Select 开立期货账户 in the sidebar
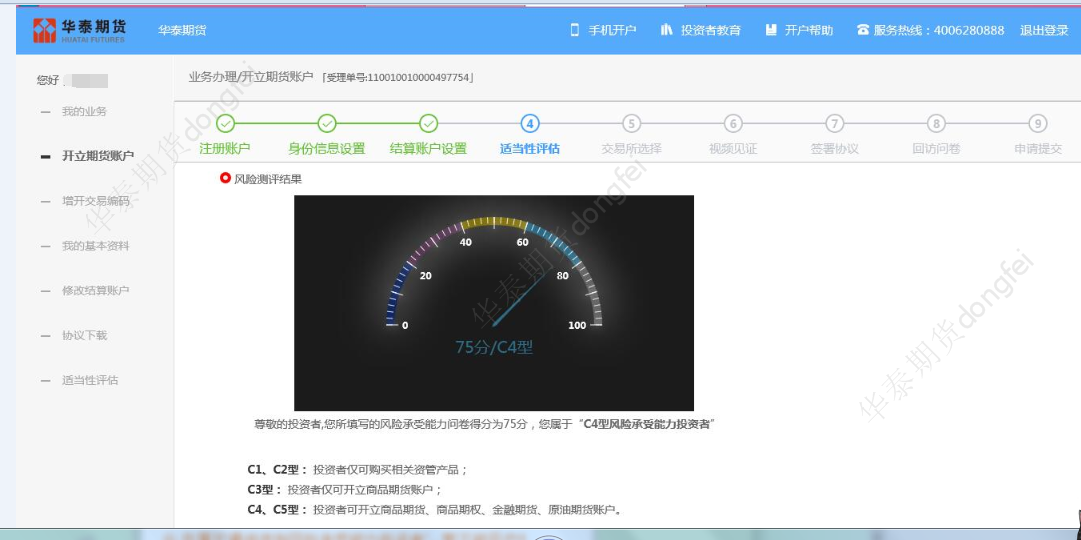 (97, 156)
